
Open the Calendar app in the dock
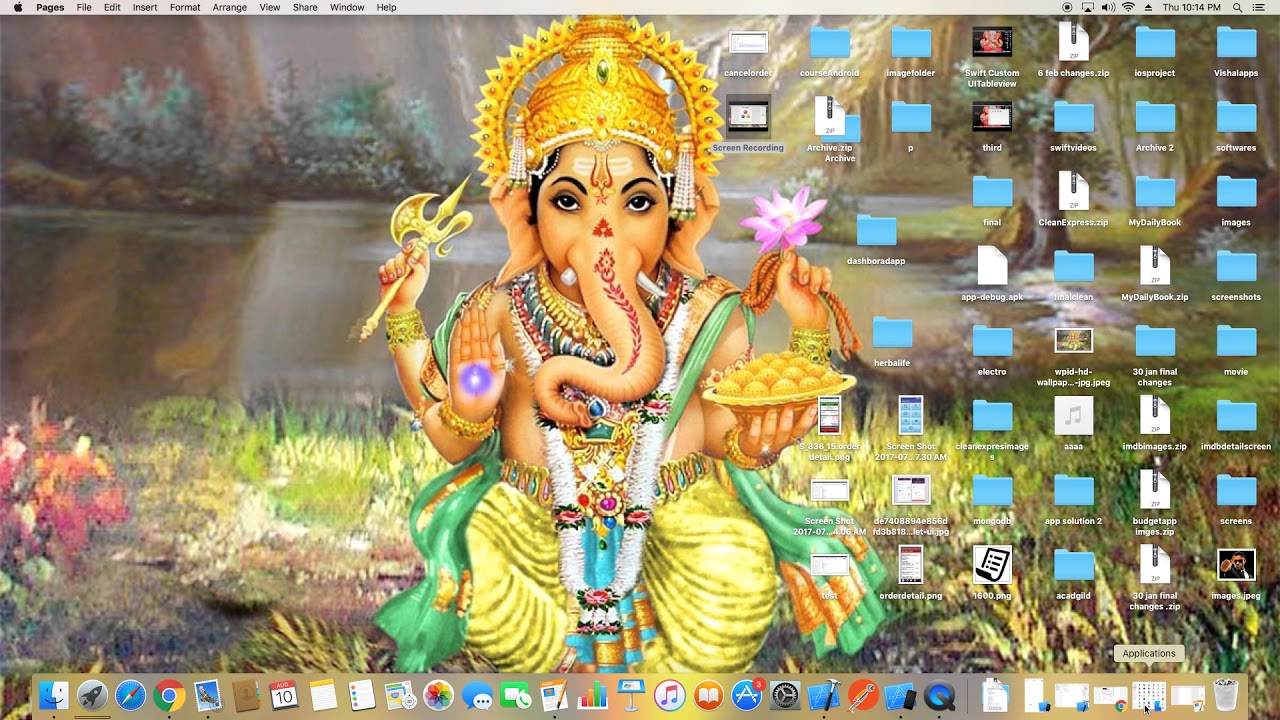click(x=285, y=695)
